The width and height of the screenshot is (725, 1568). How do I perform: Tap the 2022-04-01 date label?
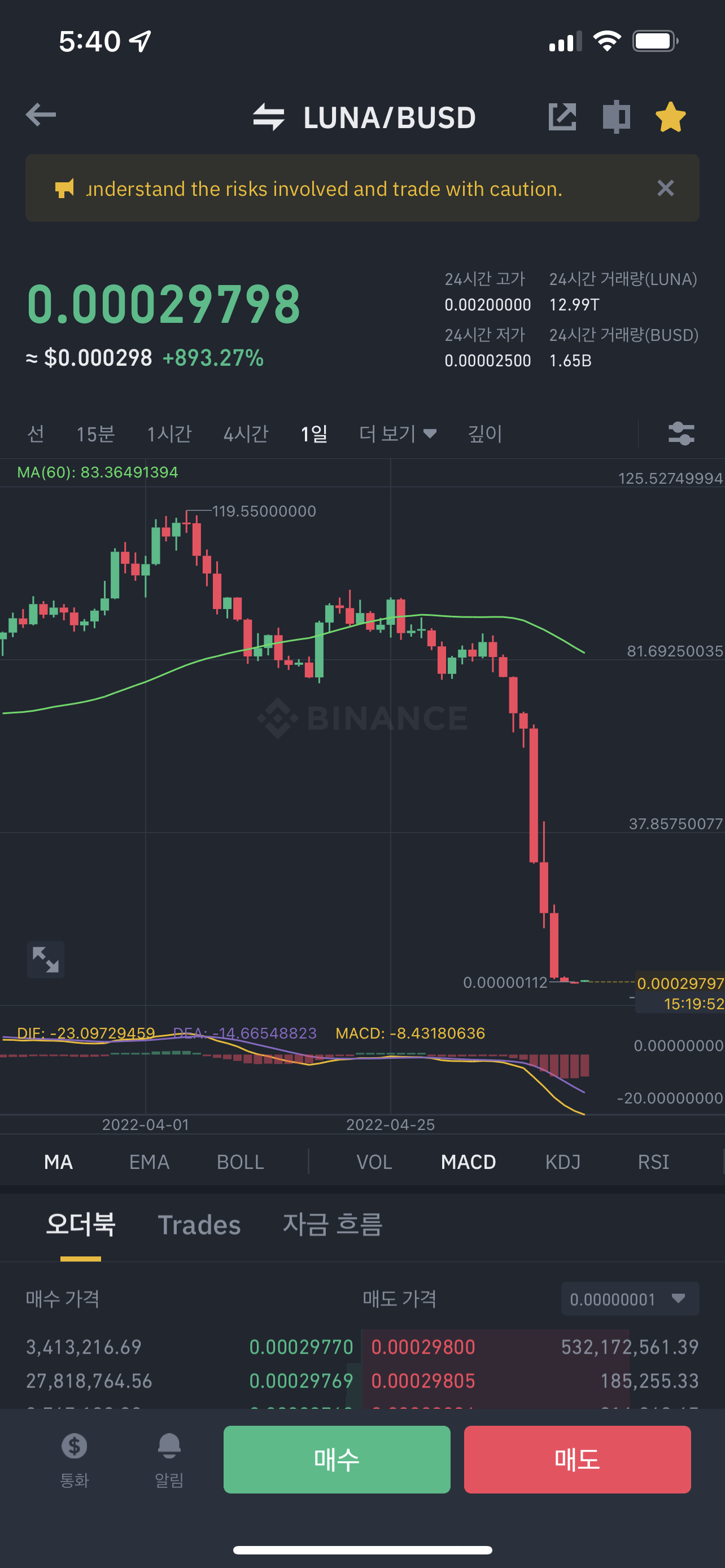point(146,1125)
